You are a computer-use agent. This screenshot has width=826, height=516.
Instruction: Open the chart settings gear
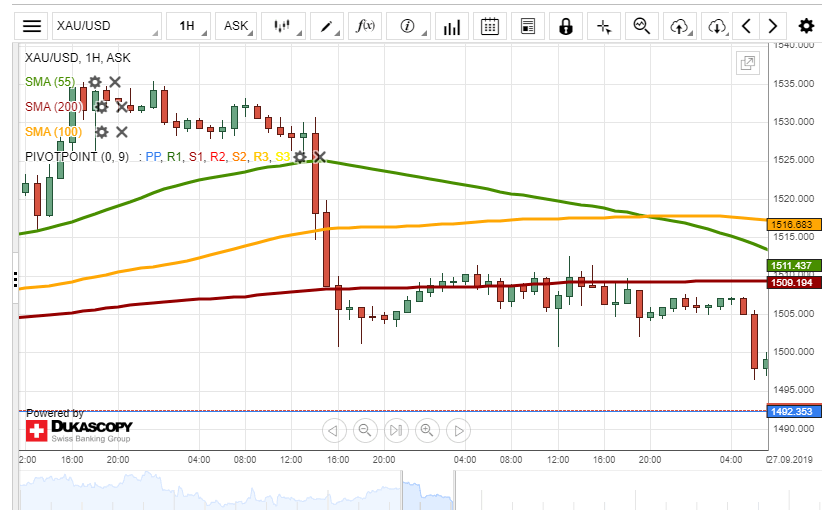[806, 26]
